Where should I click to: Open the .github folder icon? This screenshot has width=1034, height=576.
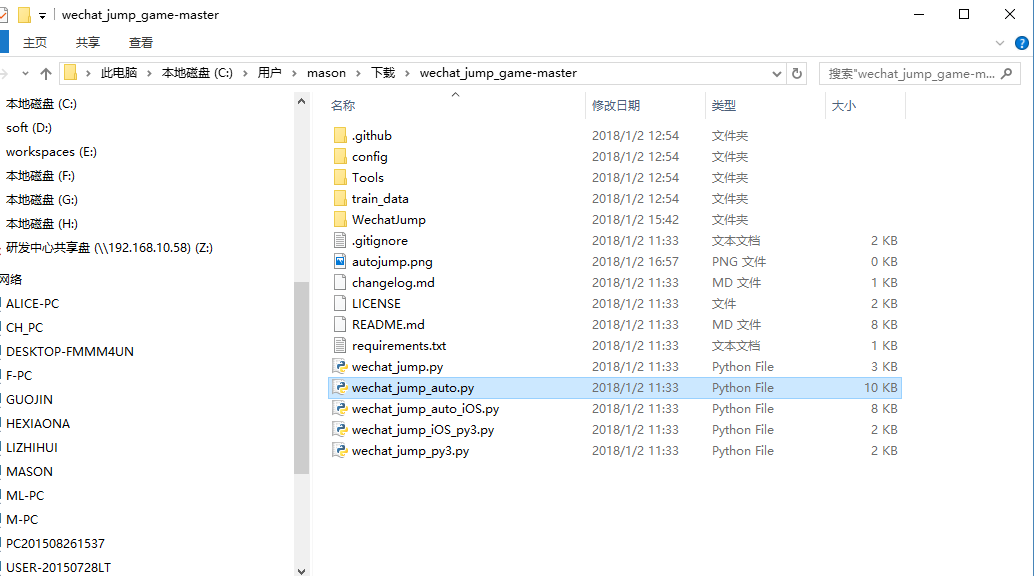pos(340,135)
